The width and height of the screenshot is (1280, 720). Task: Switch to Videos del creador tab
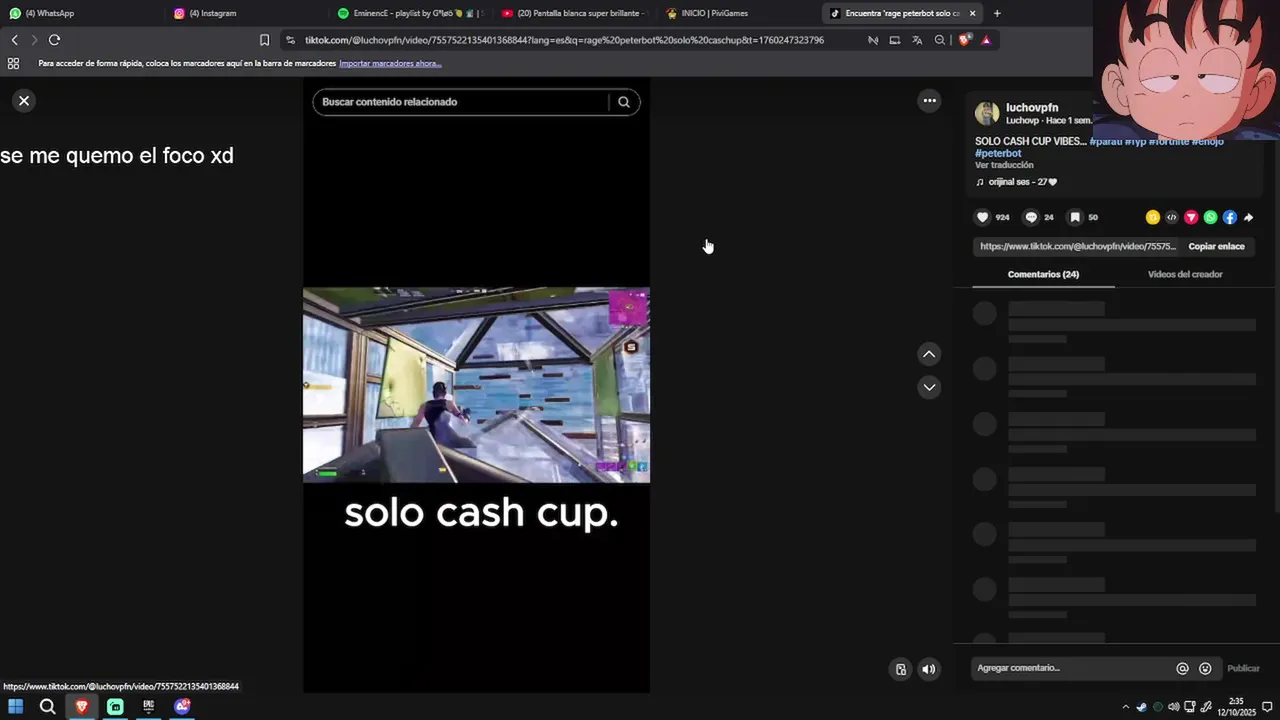coord(1185,274)
